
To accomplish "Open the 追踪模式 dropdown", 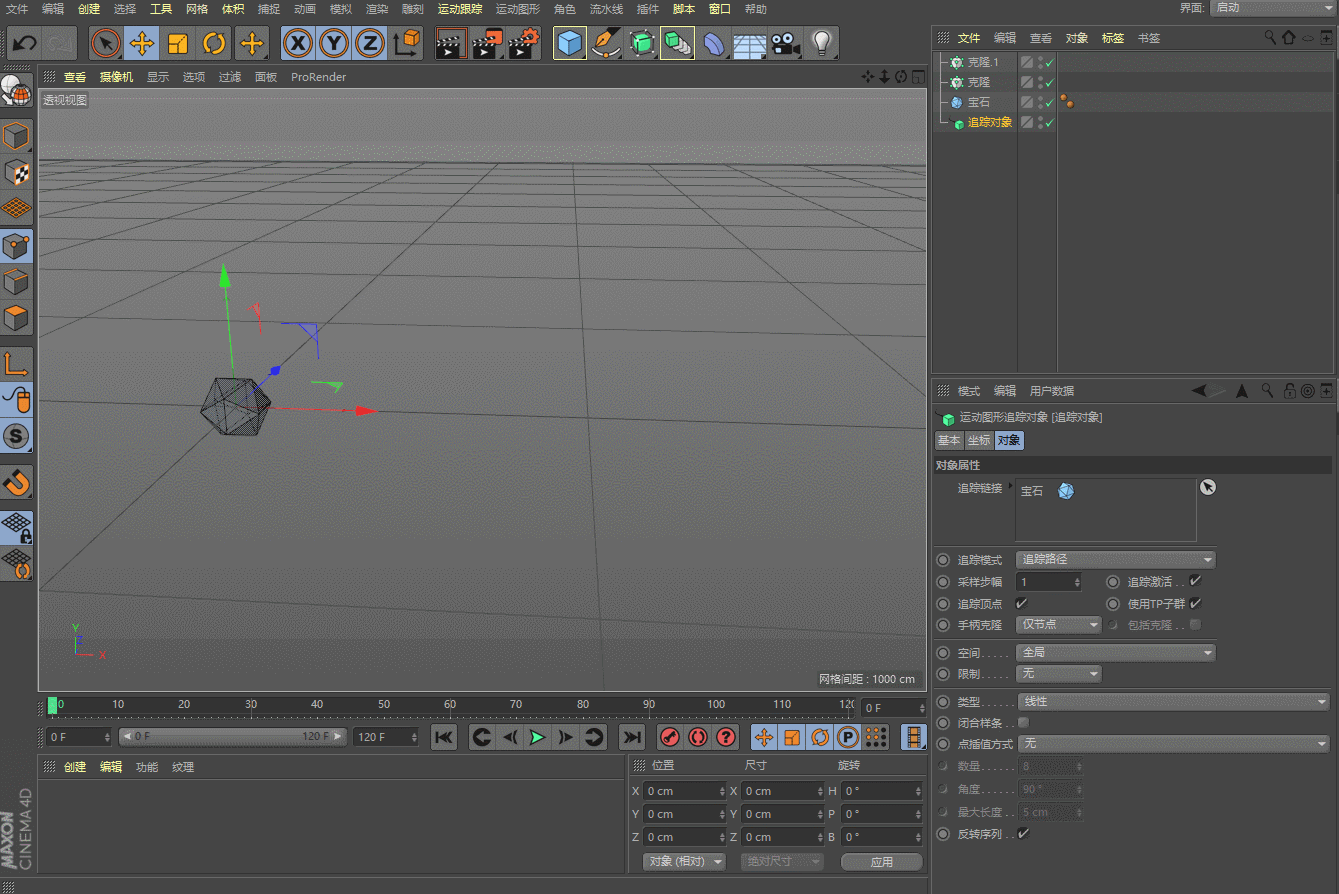I will click(x=1115, y=560).
